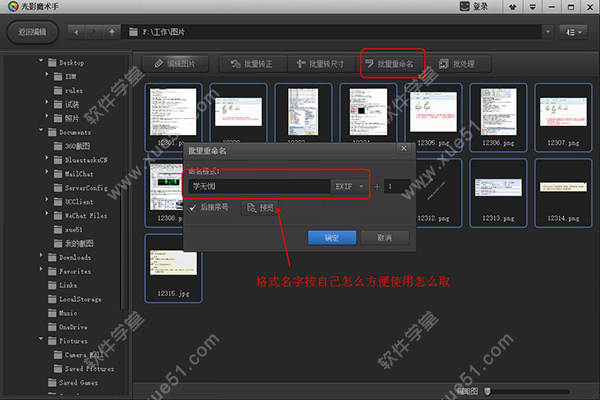Select the Saved Pictures folder
Image resolution: width=600 pixels, height=400 pixels.
tap(84, 369)
